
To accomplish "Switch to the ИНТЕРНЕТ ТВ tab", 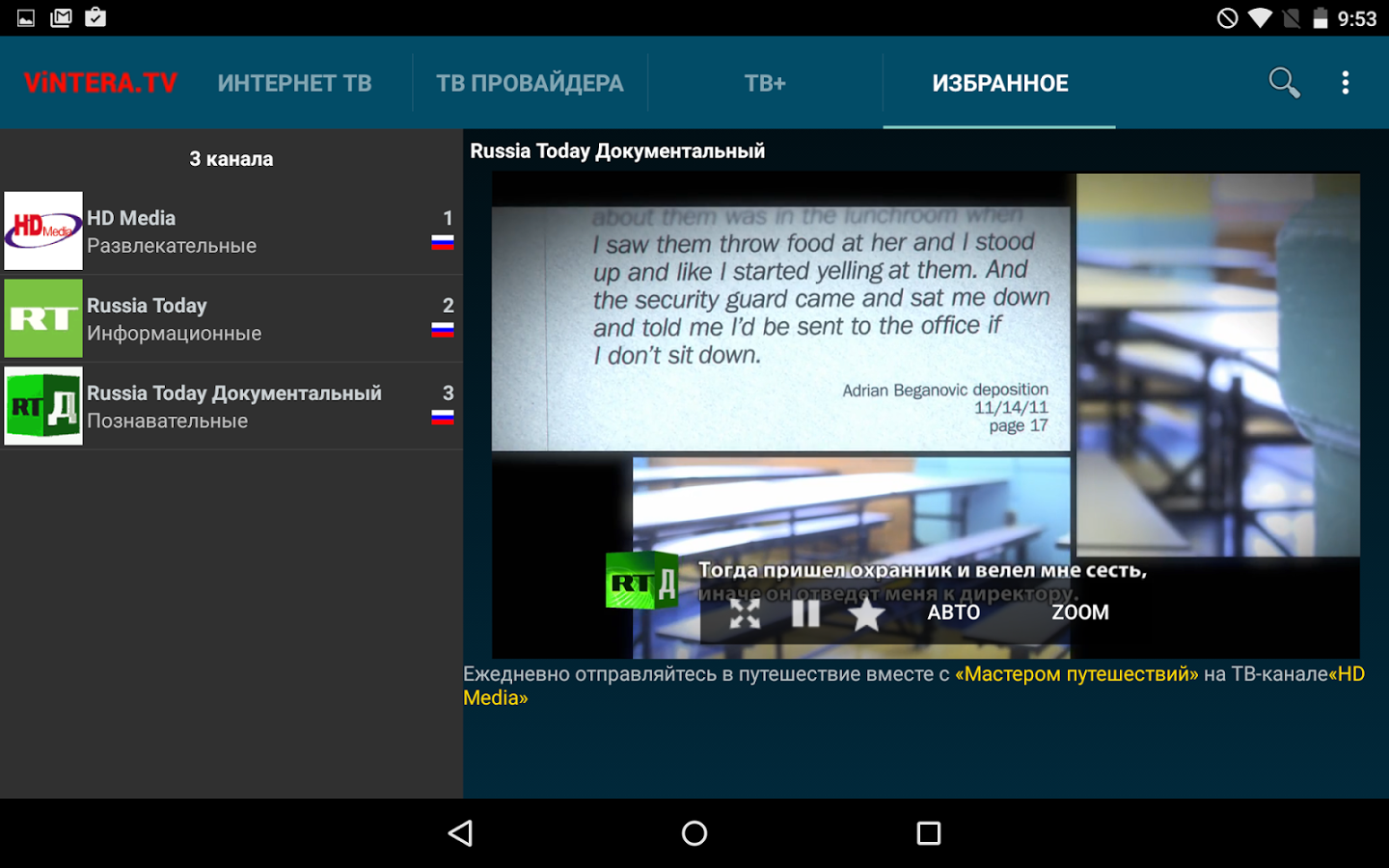I will (294, 83).
